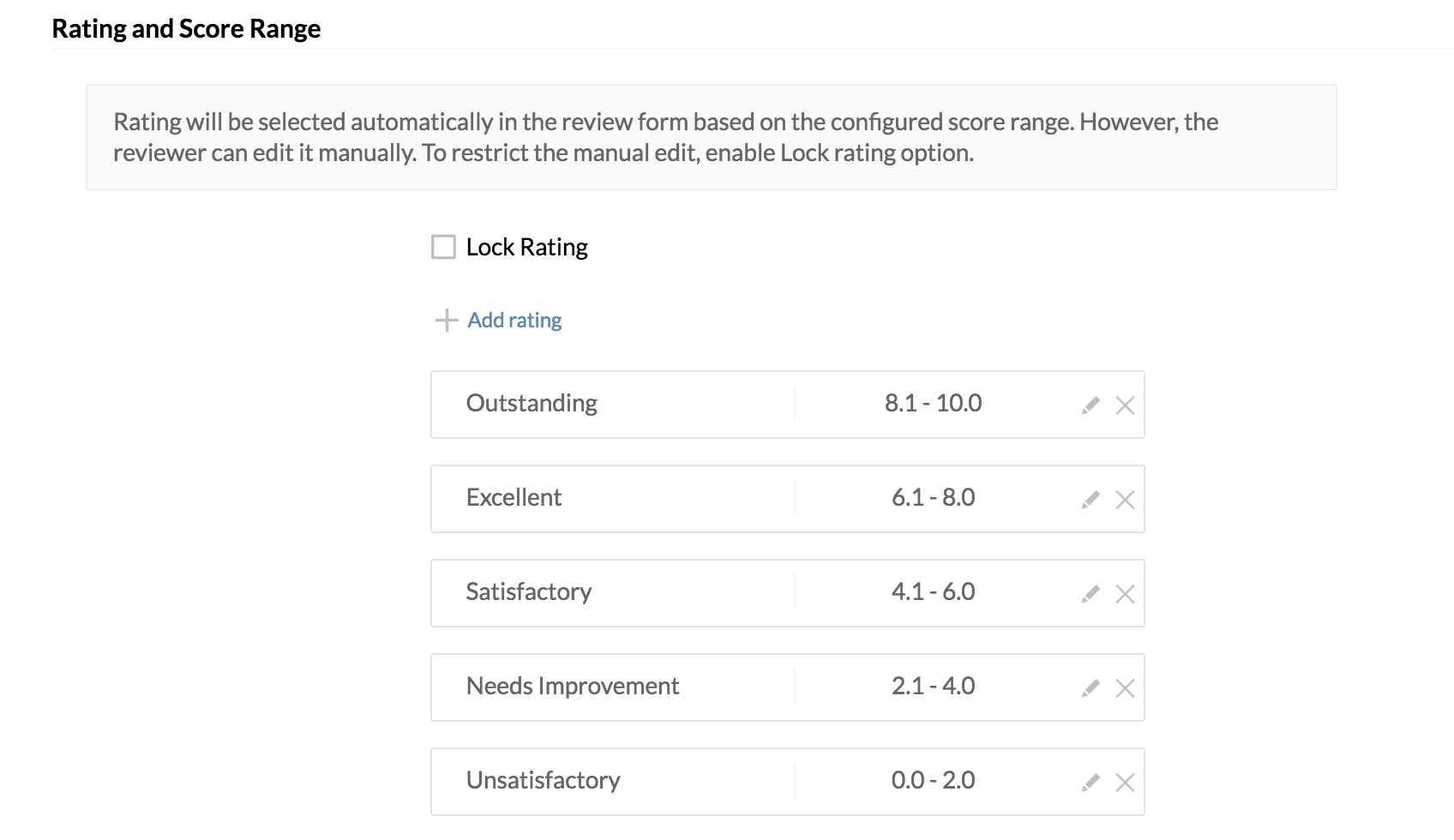Remove the Excellent rating row
The height and width of the screenshot is (840, 1454).
pos(1125,500)
